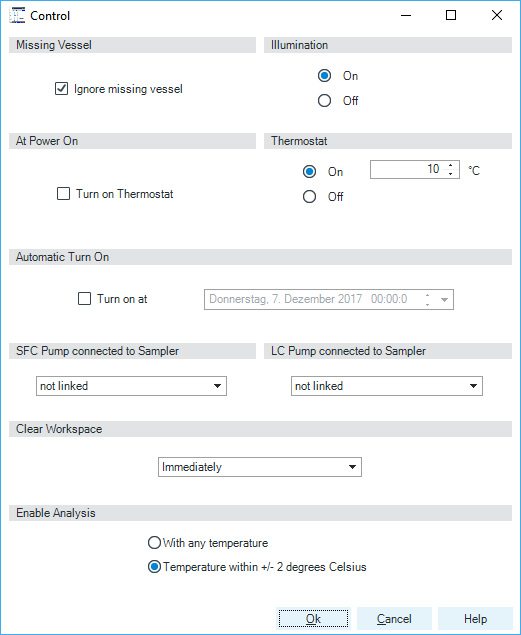
Task: Click the thermostat temperature value field
Action: (x=407, y=169)
